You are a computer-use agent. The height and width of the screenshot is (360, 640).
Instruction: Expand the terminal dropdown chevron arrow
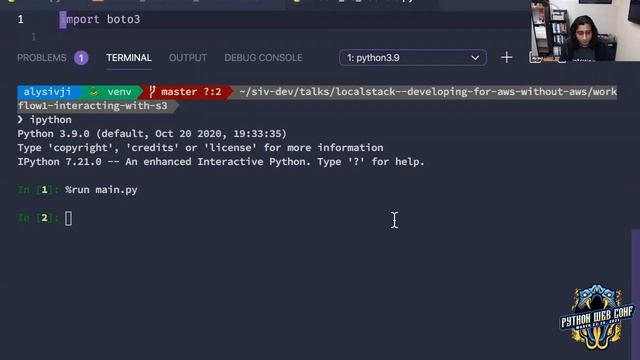475,58
